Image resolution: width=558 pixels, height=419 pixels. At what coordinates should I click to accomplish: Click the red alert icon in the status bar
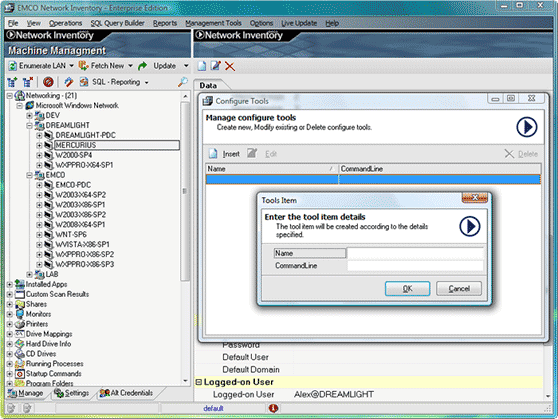point(273,408)
